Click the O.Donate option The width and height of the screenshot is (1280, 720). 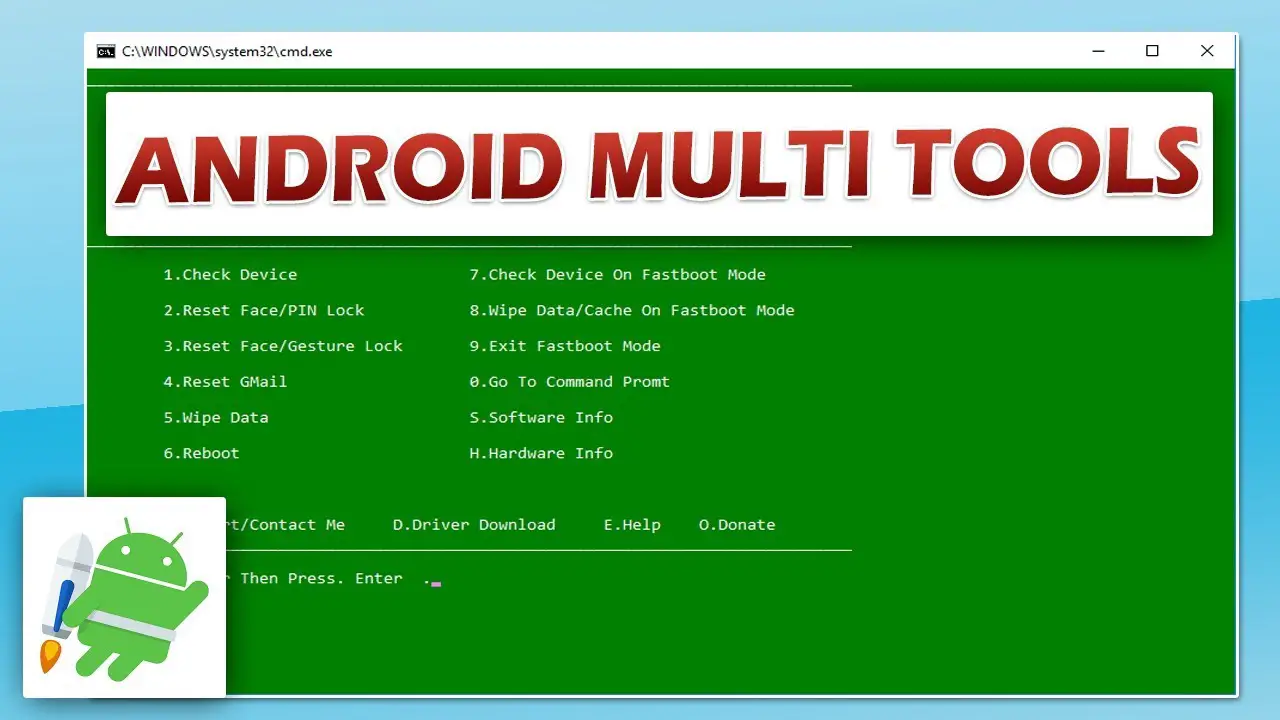(x=737, y=525)
